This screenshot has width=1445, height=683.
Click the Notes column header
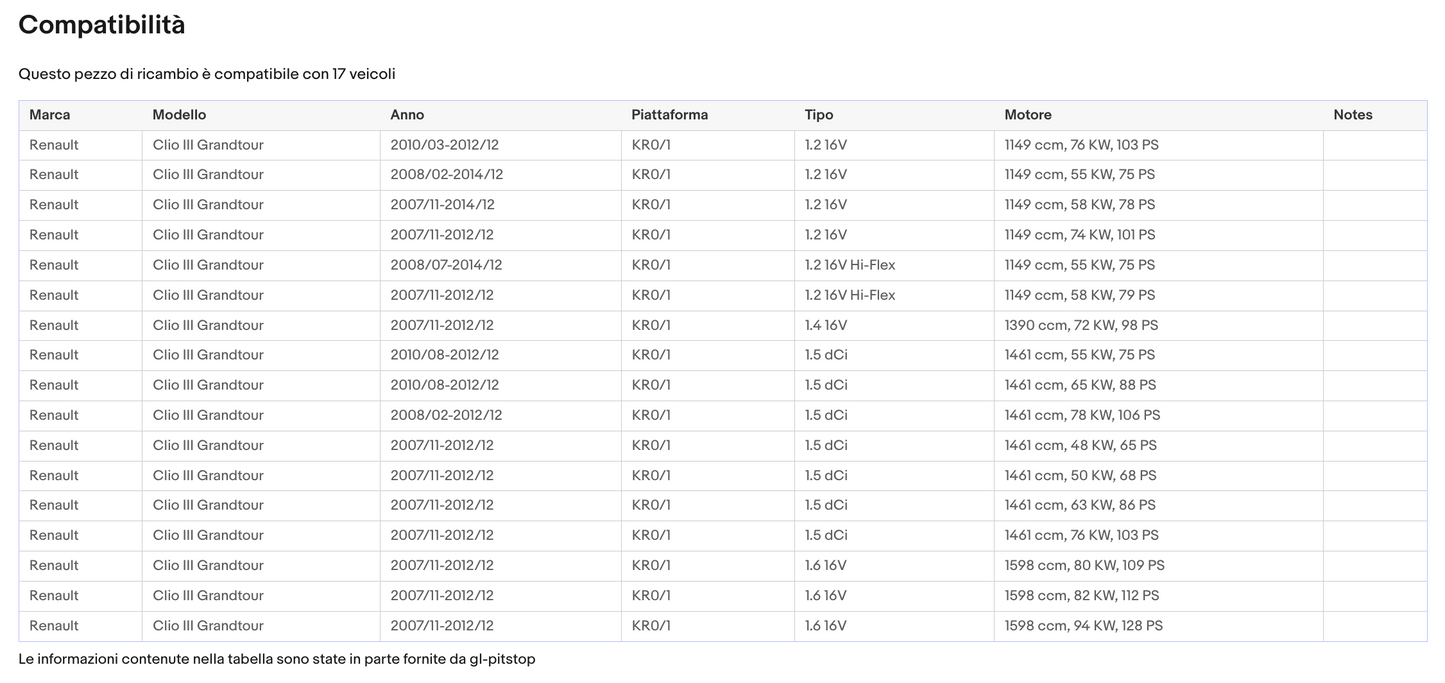click(x=1352, y=115)
